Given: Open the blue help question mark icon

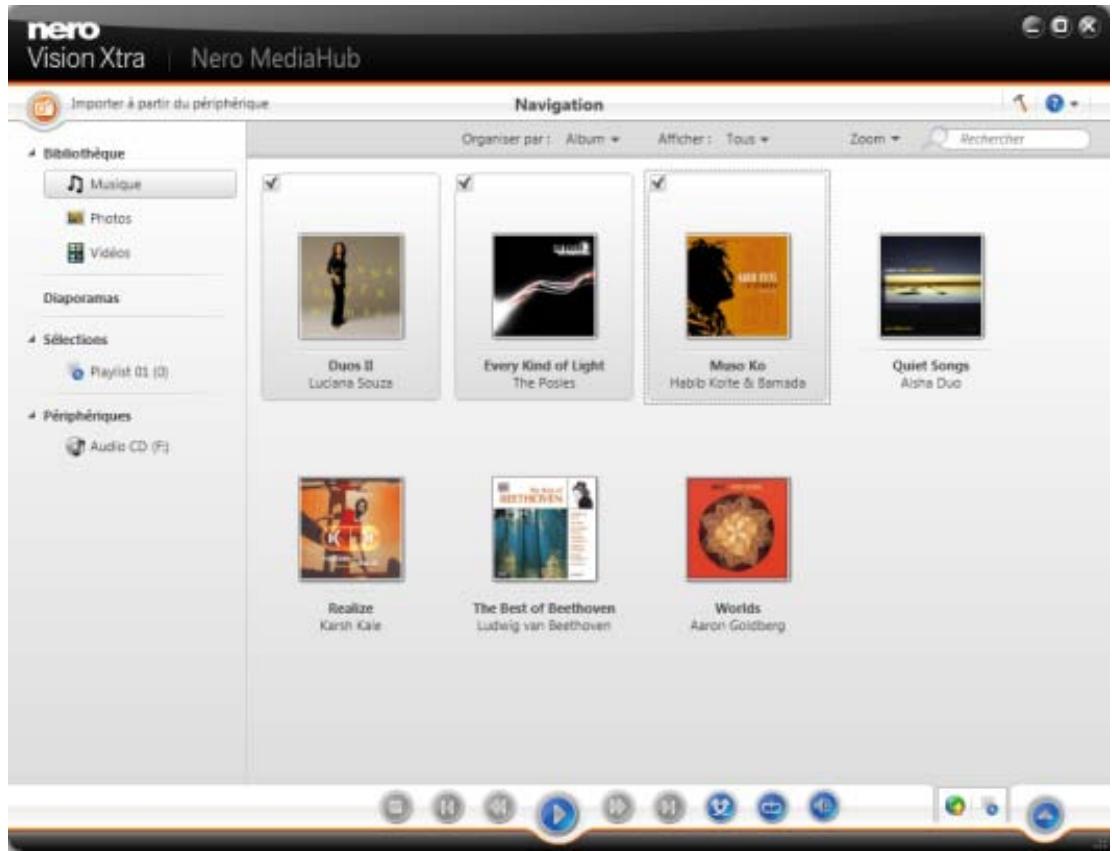Looking at the screenshot, I should (x=1054, y=104).
